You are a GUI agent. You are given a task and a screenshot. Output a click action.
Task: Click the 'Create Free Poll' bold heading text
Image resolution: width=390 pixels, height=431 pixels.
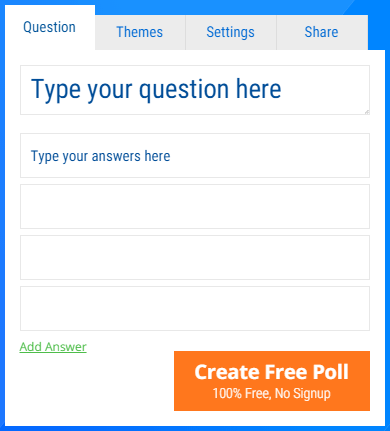[x=272, y=372]
